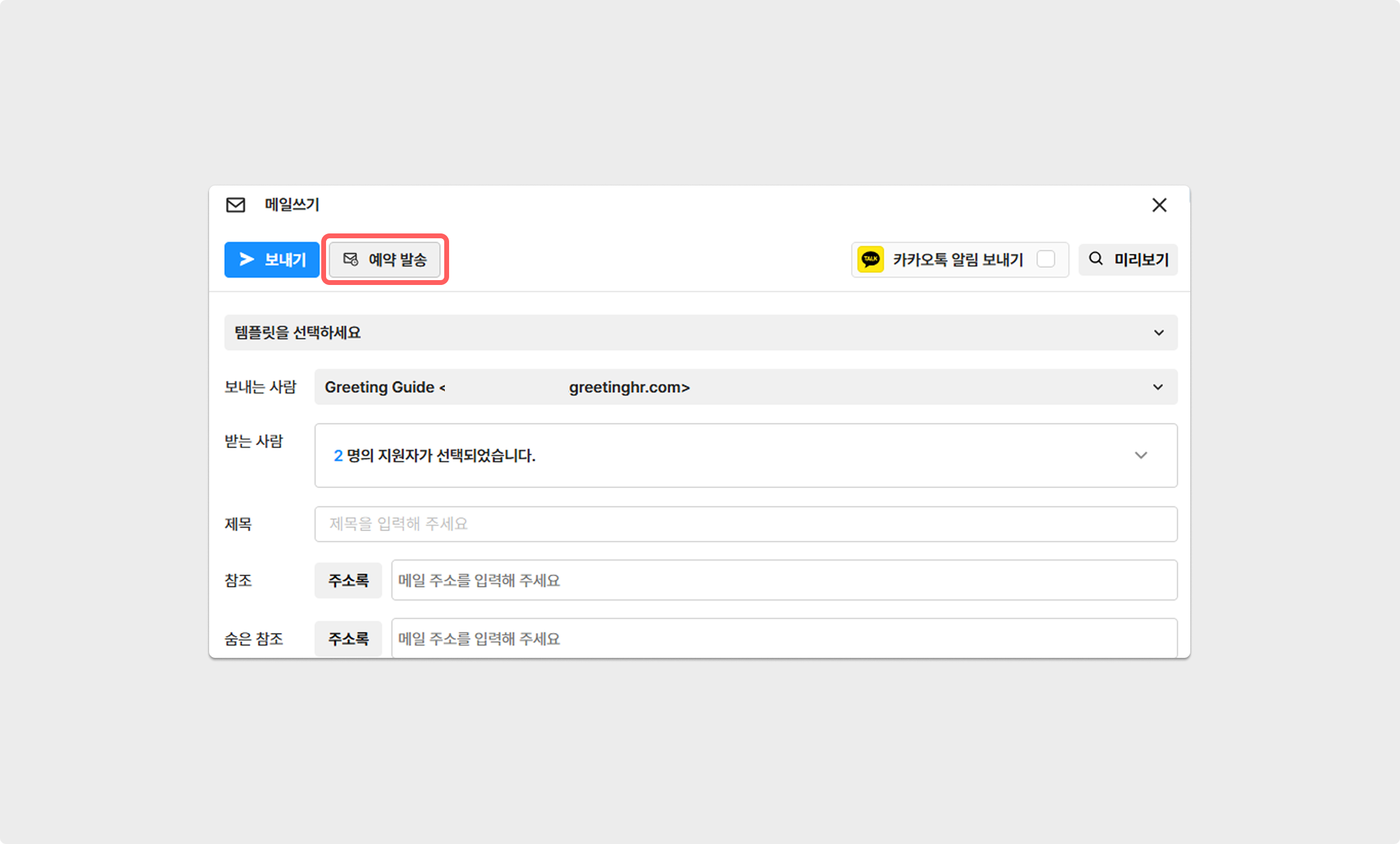Click the magnifier icon in 미리보기
The width and height of the screenshot is (1400, 844).
pos(1096,259)
